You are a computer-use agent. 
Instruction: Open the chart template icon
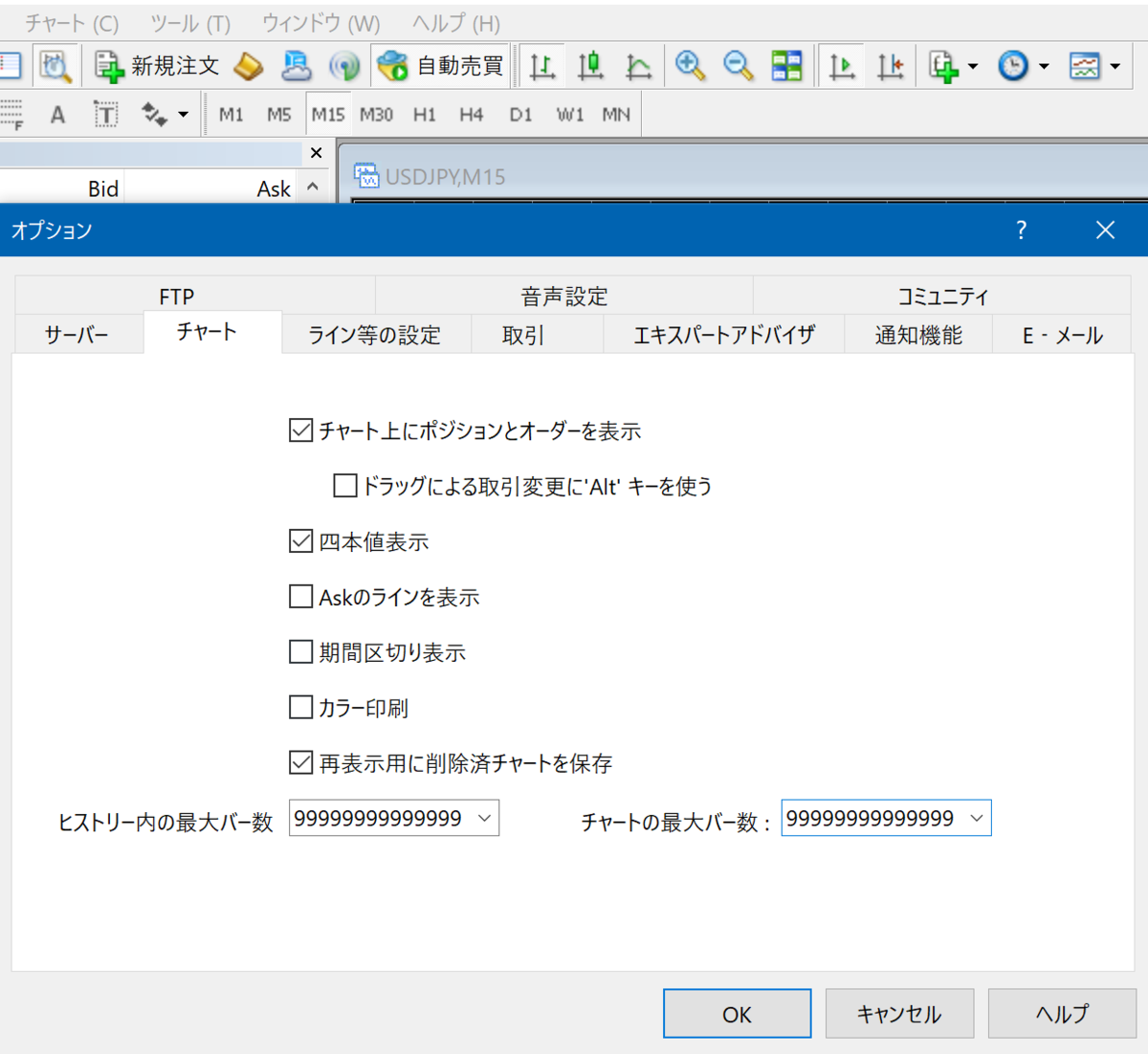pos(1085,66)
